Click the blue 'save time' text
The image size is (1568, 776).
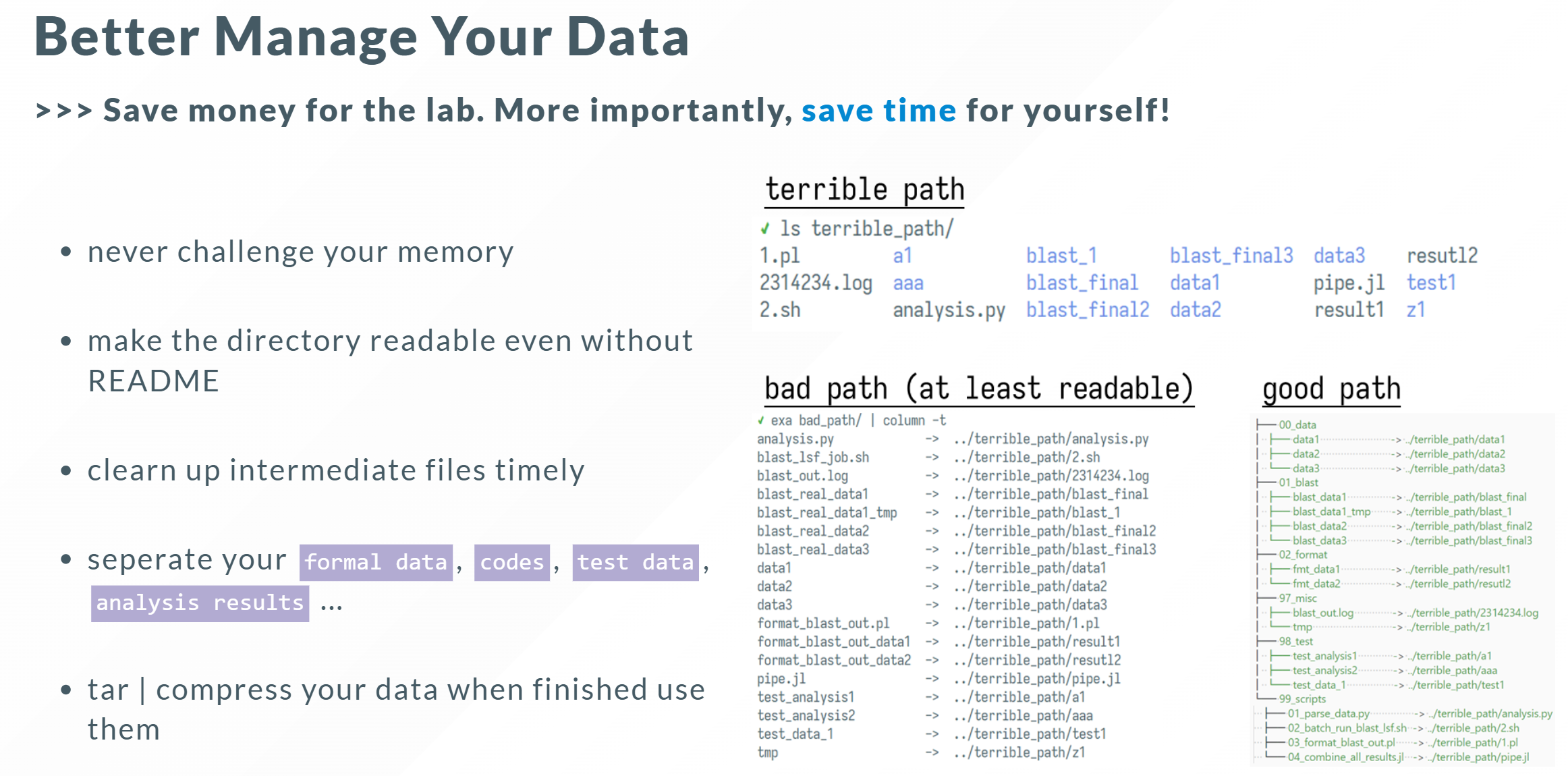click(878, 111)
